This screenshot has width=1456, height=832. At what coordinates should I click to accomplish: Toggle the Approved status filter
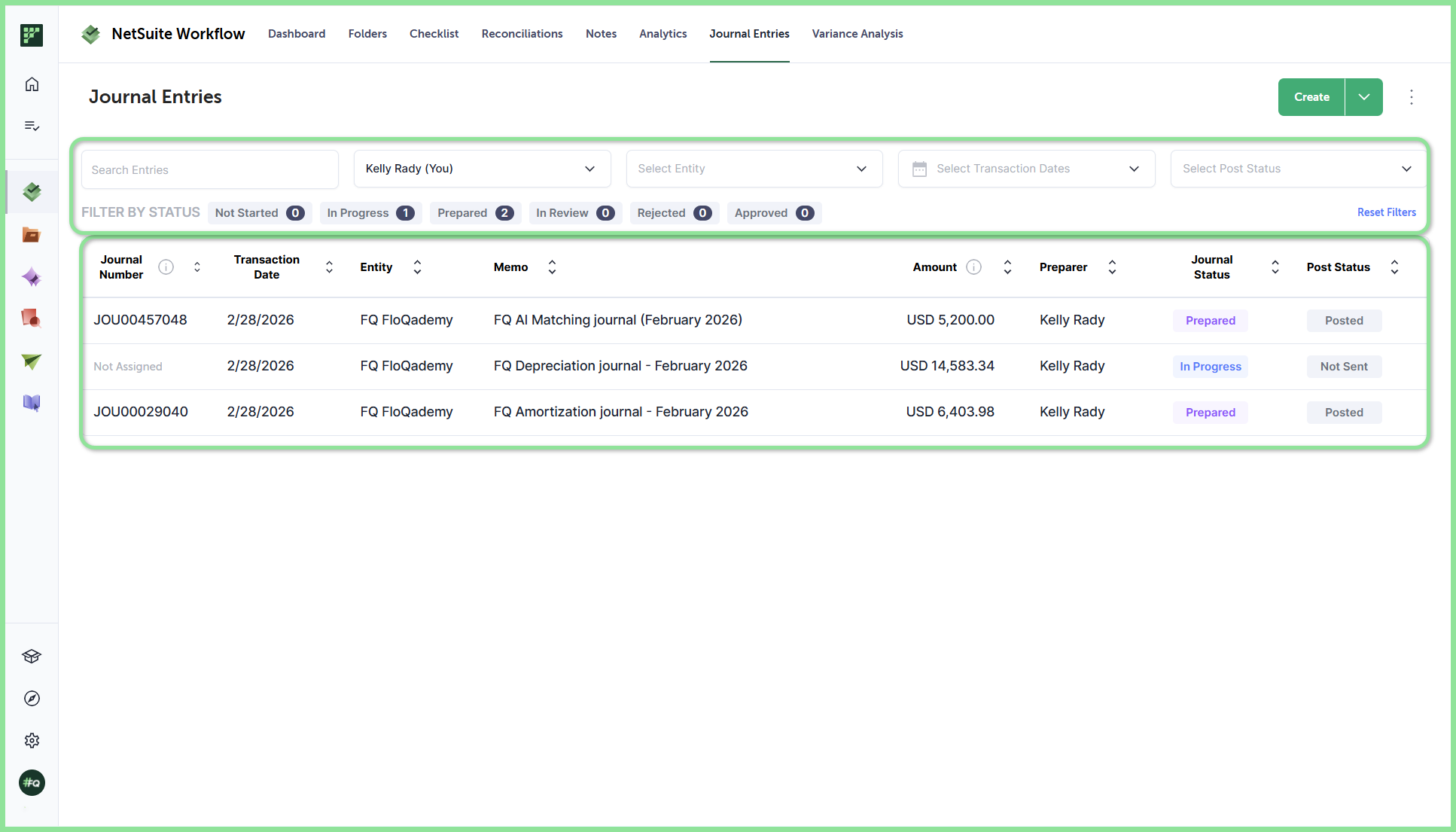[x=775, y=213]
